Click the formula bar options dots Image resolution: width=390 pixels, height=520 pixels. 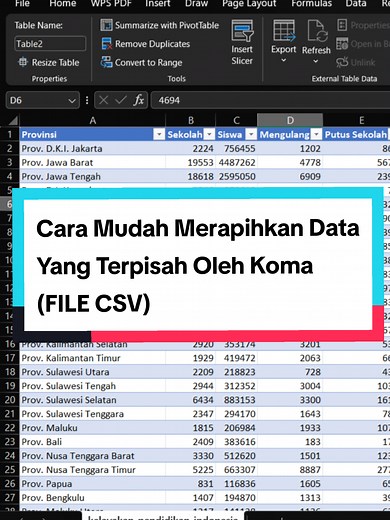(x=87, y=100)
